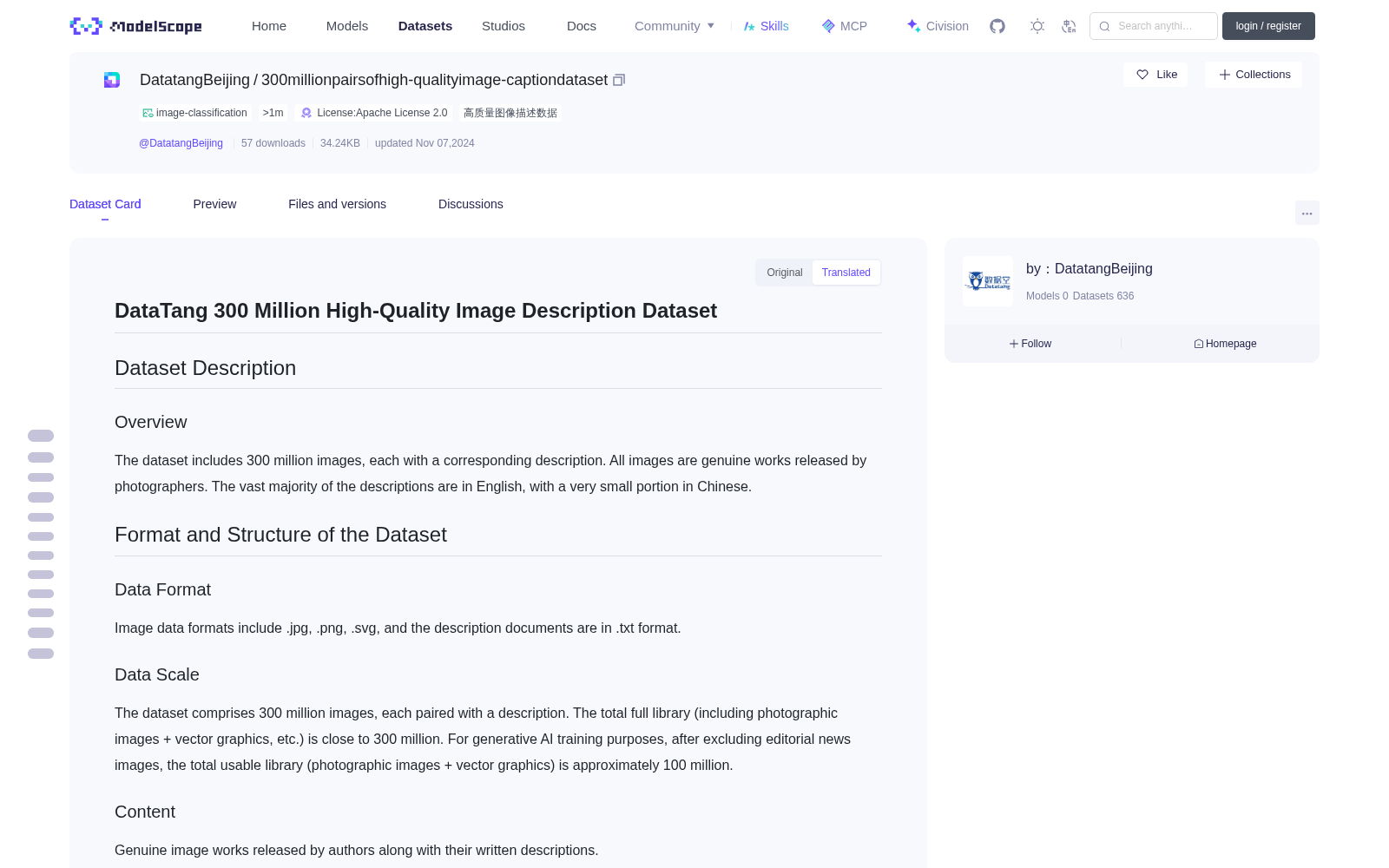
Task: Click the heart Like button
Action: click(1155, 75)
